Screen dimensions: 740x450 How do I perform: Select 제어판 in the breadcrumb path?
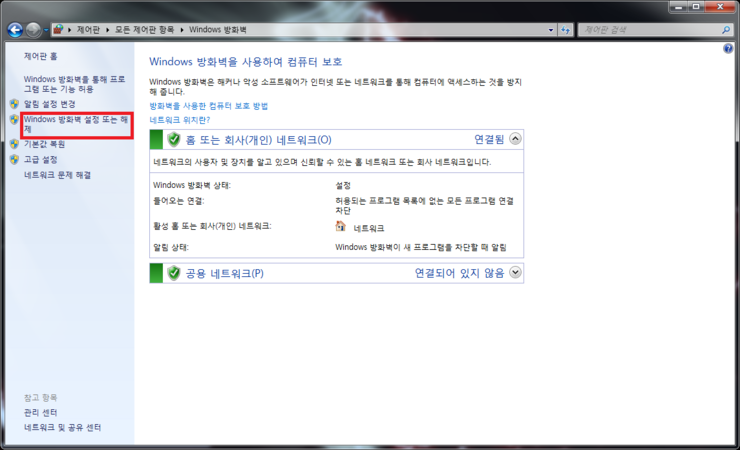pos(88,30)
